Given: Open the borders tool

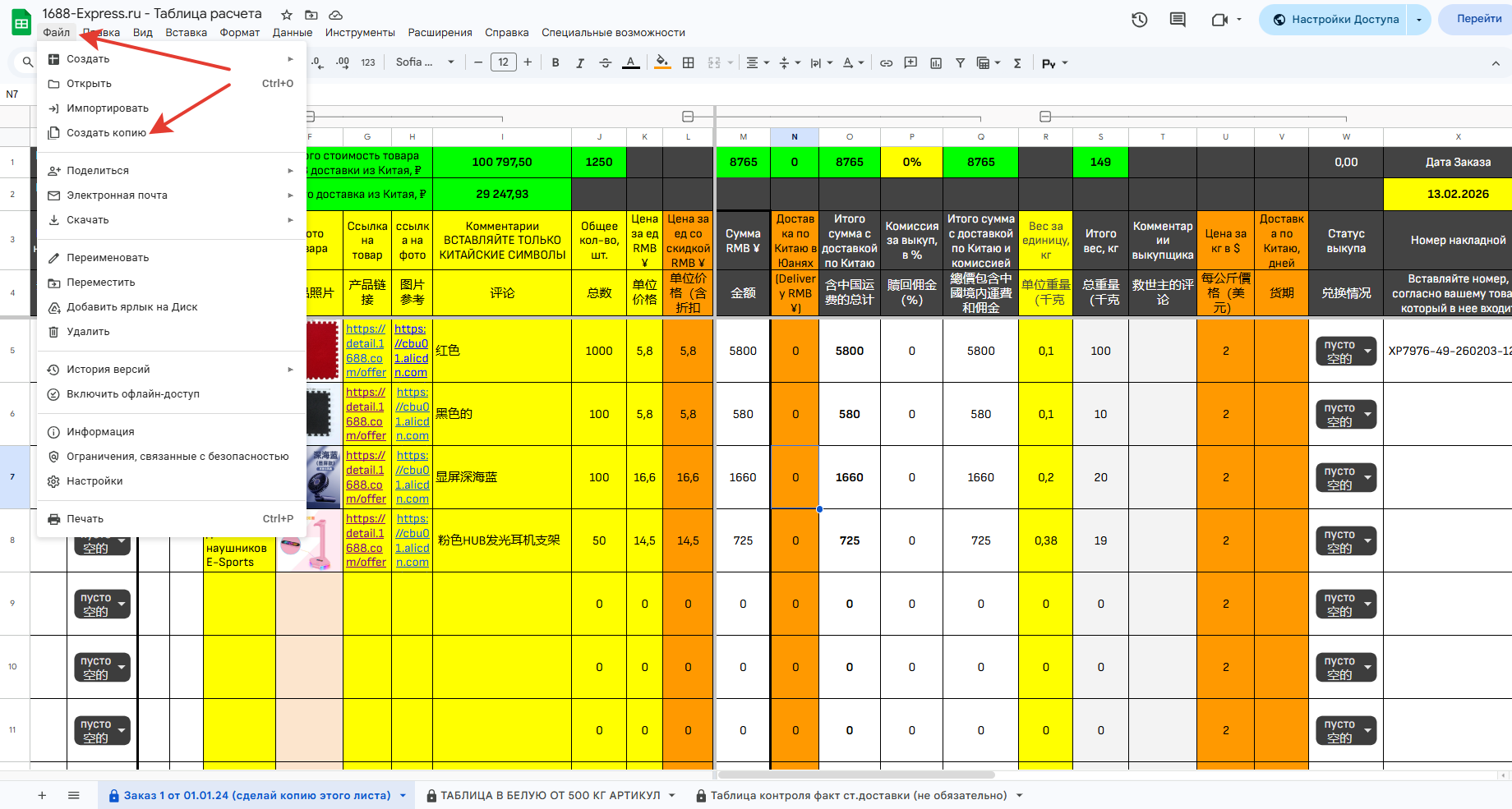Looking at the screenshot, I should [689, 63].
